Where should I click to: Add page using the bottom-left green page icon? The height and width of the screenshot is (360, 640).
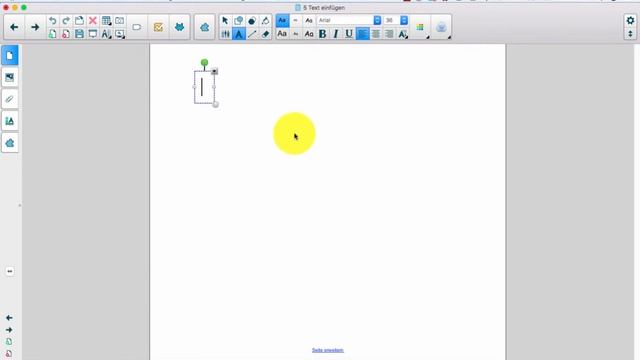pyautogui.click(x=9, y=342)
